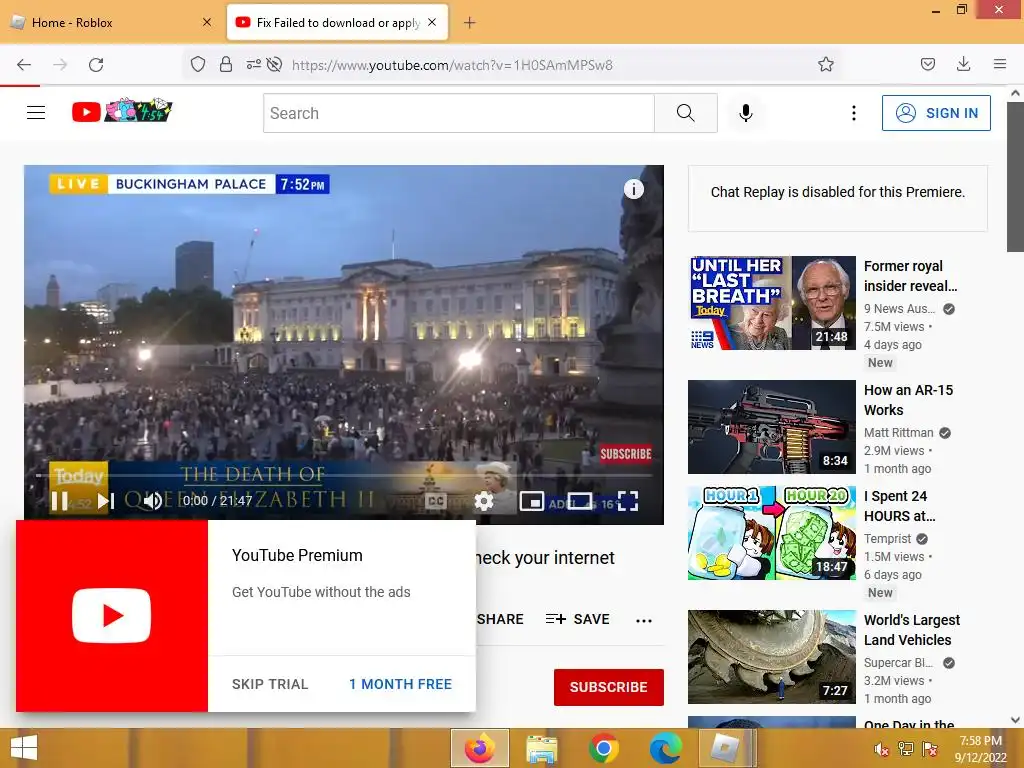Click Firefox icon in the taskbar

point(480,748)
